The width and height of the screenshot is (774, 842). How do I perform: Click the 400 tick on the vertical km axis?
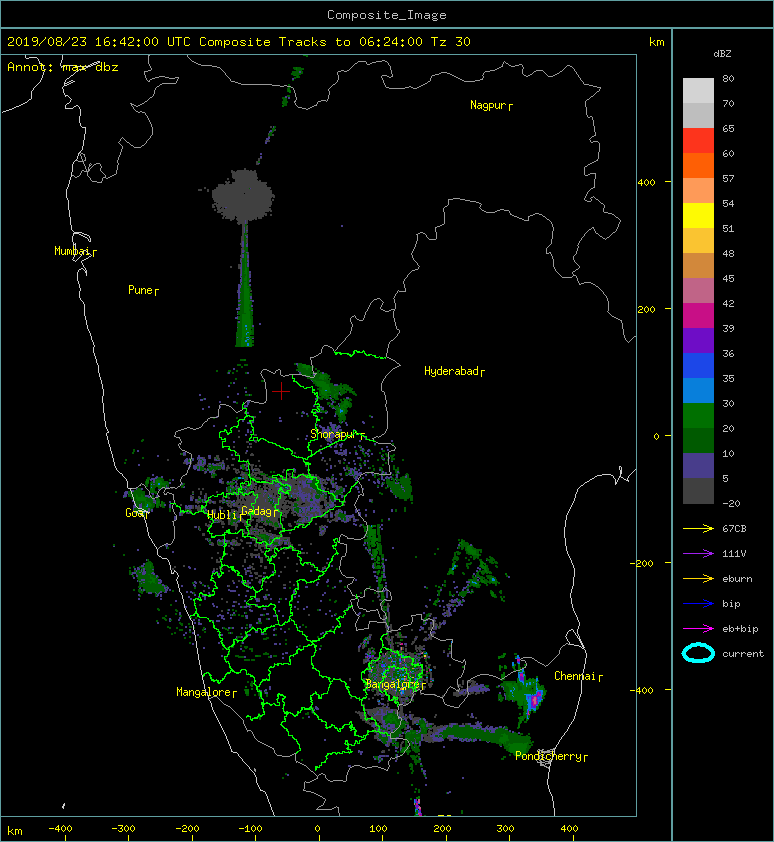click(647, 182)
